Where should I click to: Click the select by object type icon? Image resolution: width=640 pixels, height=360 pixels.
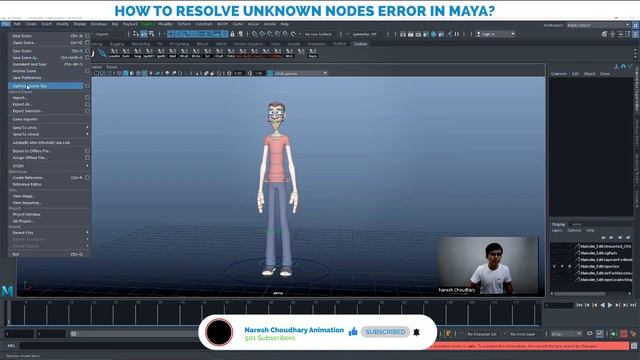point(144,34)
